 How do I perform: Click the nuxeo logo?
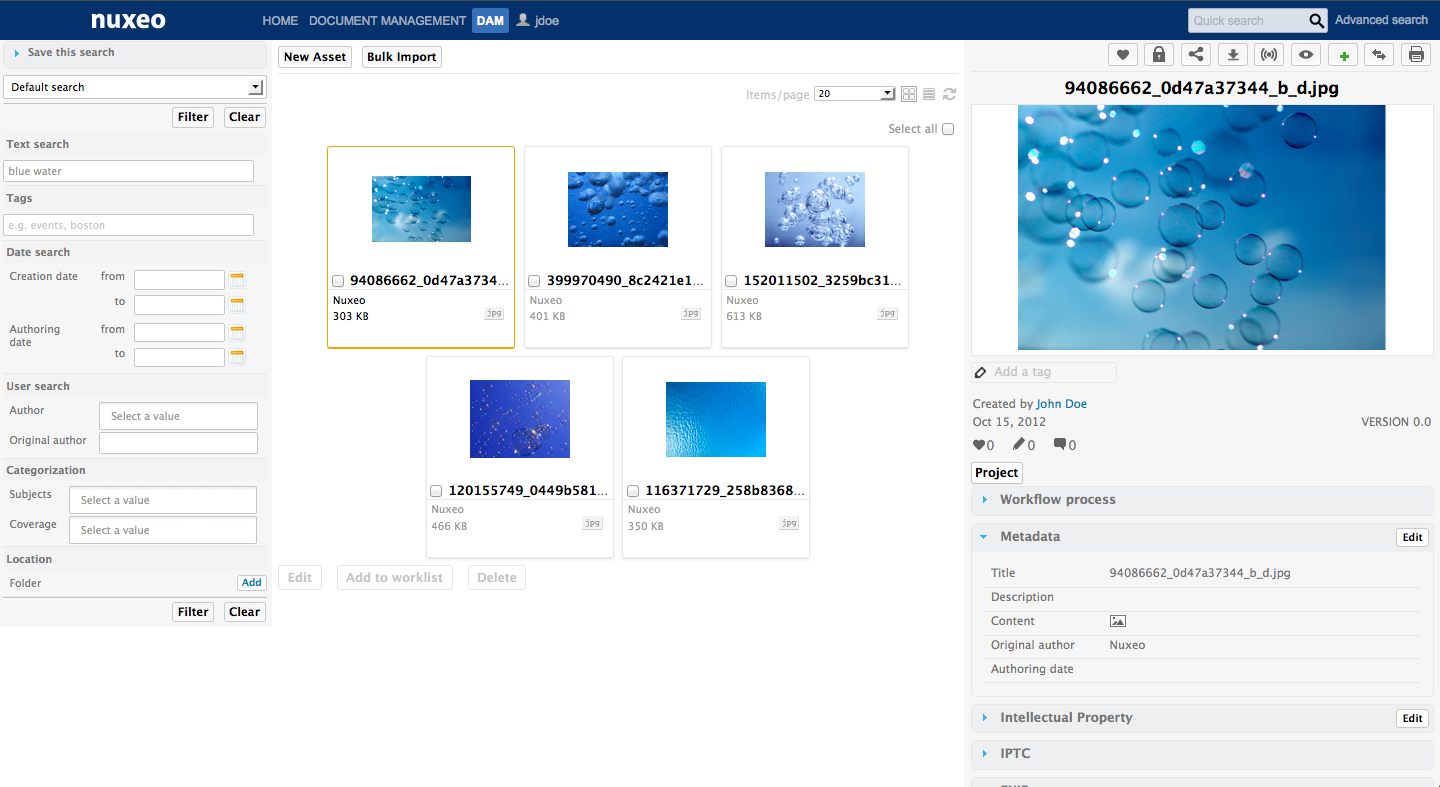pos(128,20)
